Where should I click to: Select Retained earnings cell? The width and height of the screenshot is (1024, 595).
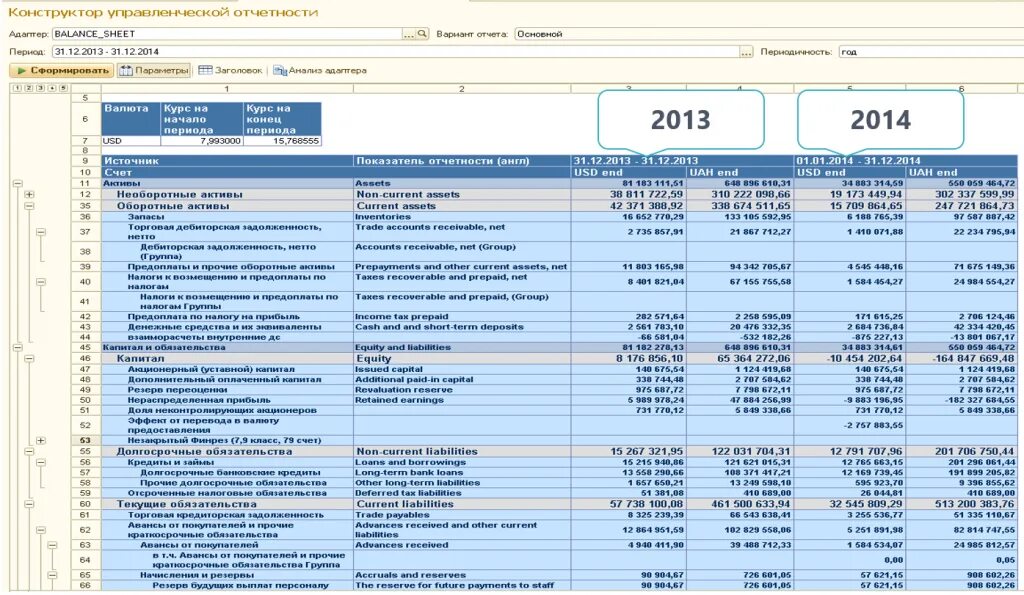[462, 400]
